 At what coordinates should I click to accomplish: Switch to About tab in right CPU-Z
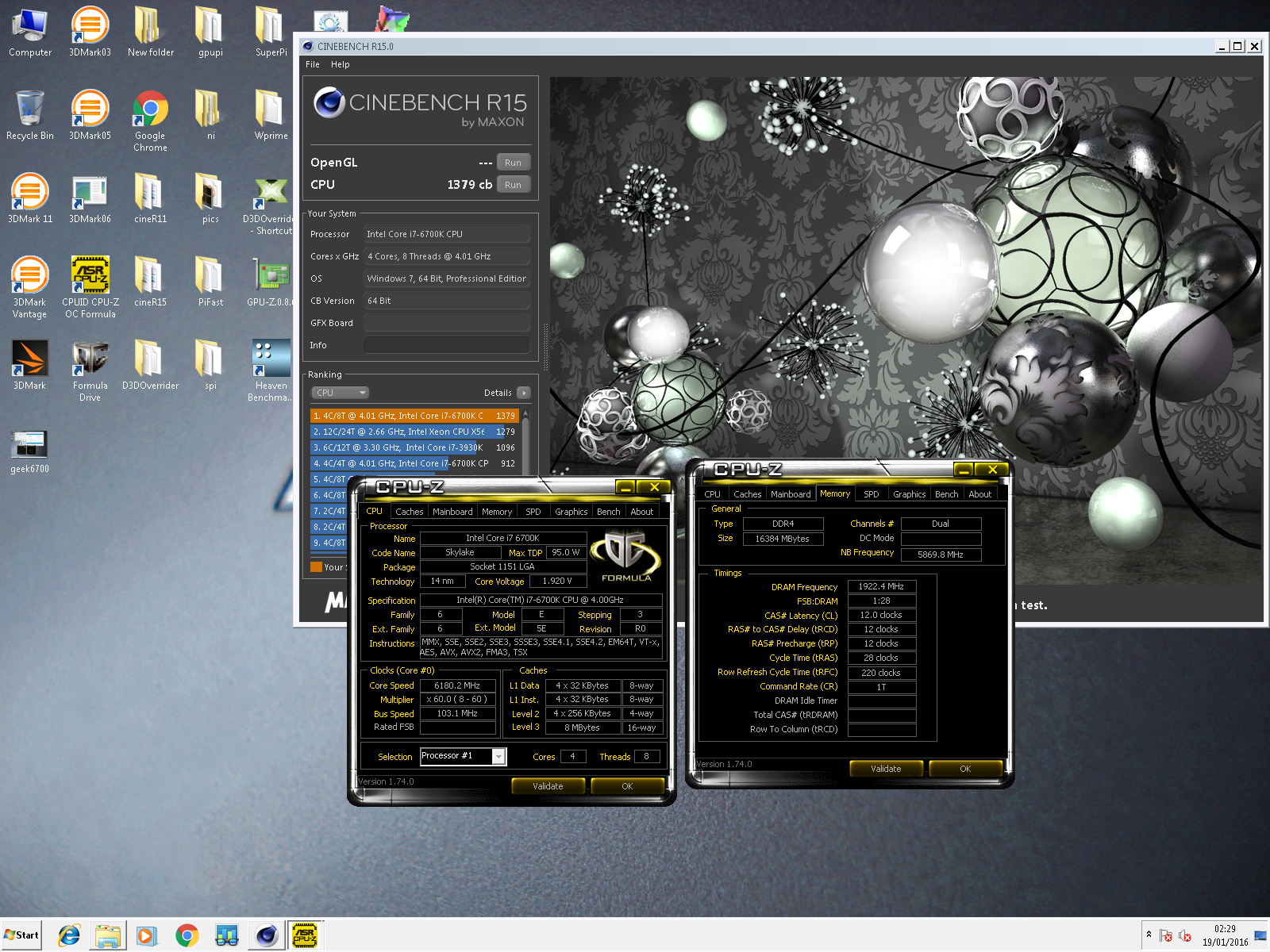(980, 494)
